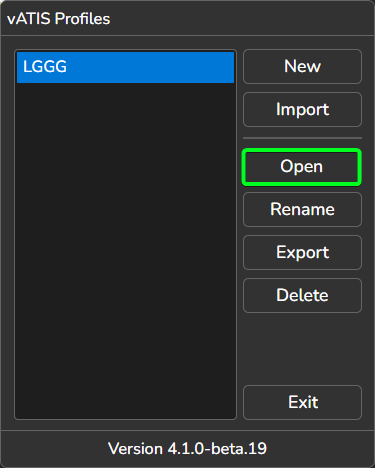
Task: Click empty area of the profile list
Action: (125, 250)
